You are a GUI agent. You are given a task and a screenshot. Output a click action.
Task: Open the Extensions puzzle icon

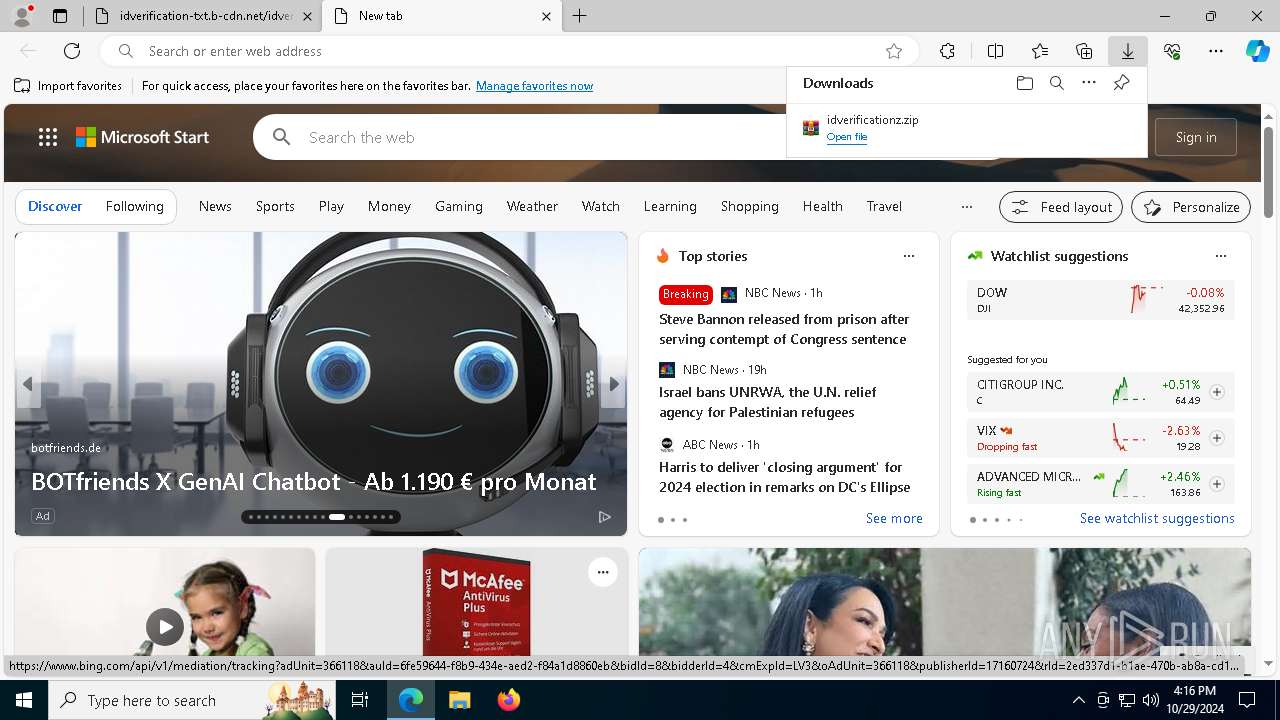[x=947, y=51]
